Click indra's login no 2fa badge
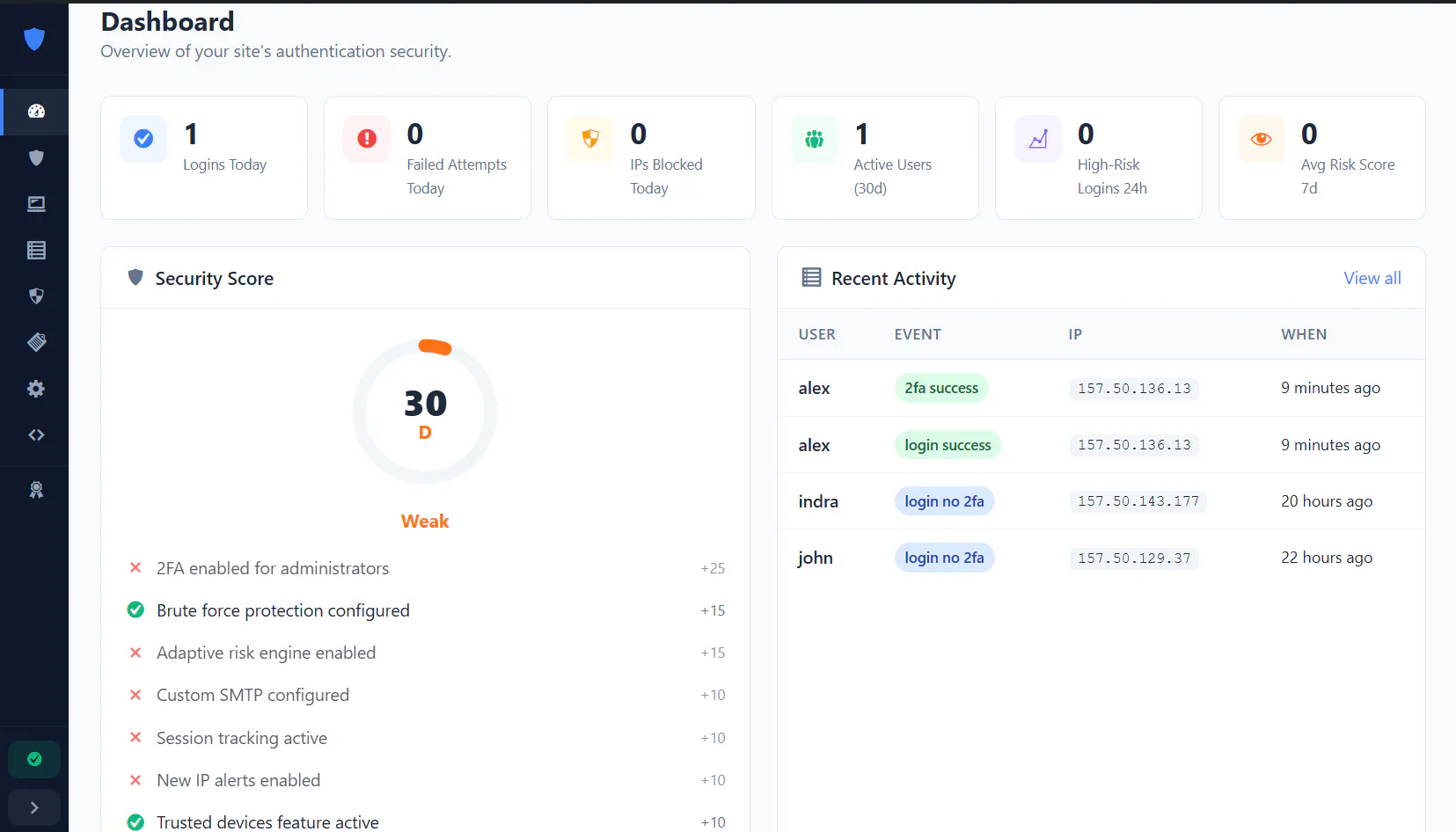 [x=944, y=501]
